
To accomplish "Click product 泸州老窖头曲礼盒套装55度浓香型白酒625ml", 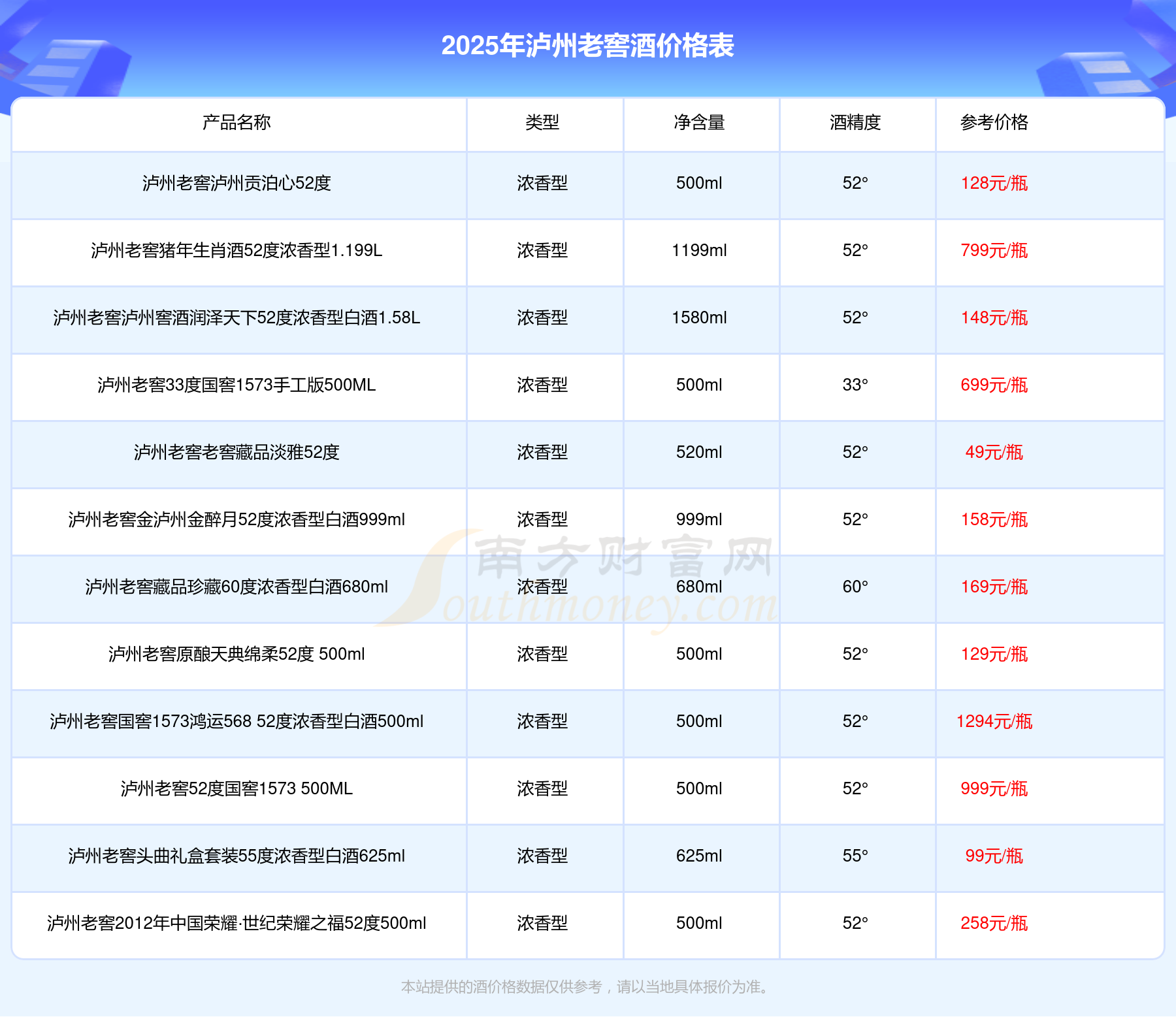I will coord(237,856).
